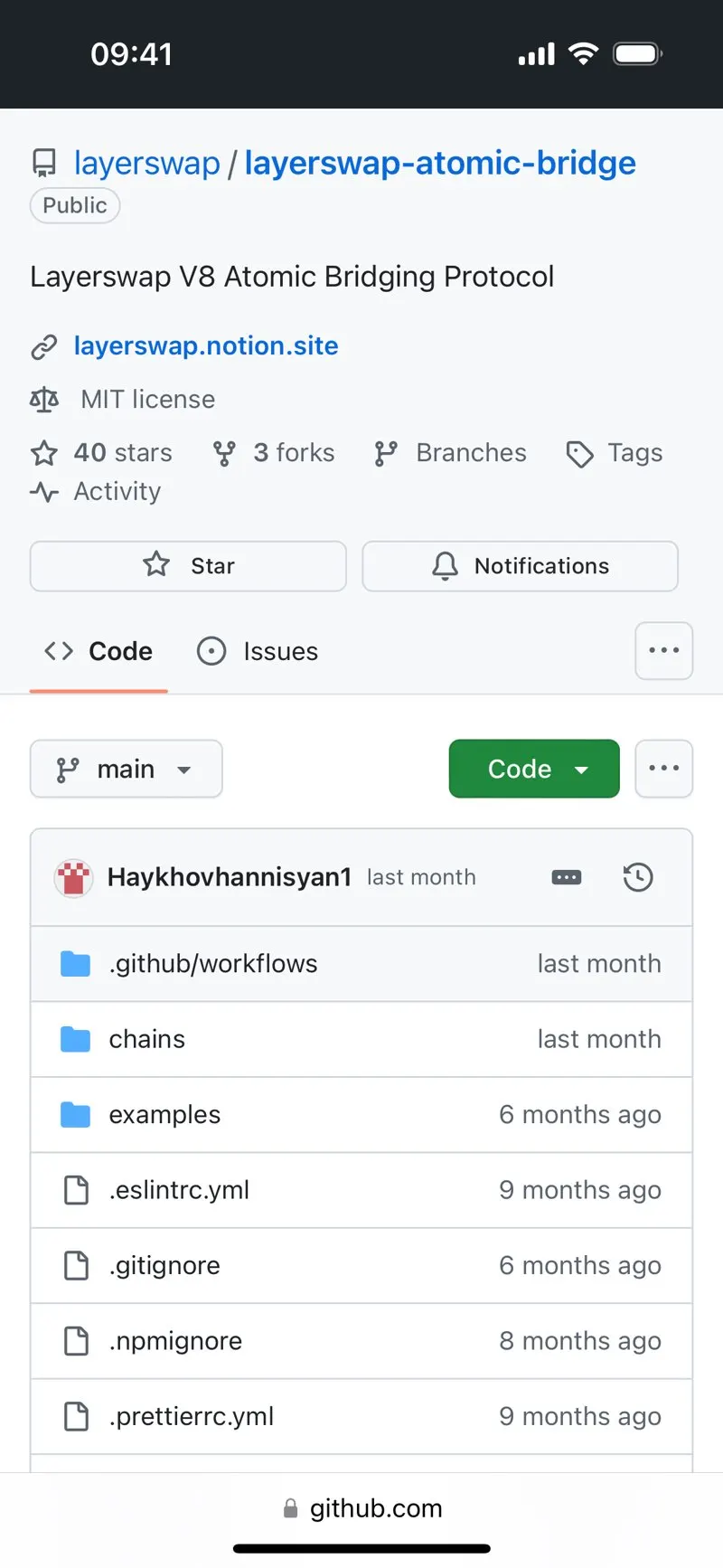Open the Branches link

pos(471,452)
